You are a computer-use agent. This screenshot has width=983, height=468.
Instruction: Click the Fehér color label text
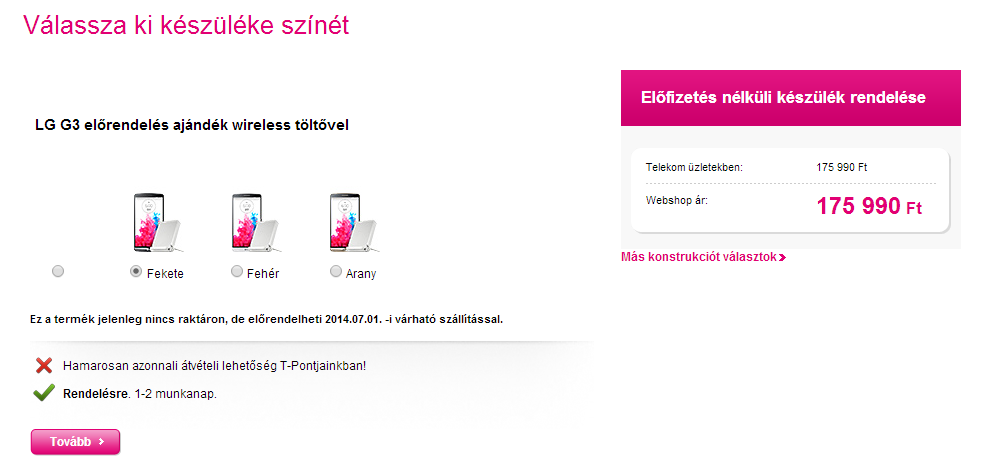(x=263, y=274)
